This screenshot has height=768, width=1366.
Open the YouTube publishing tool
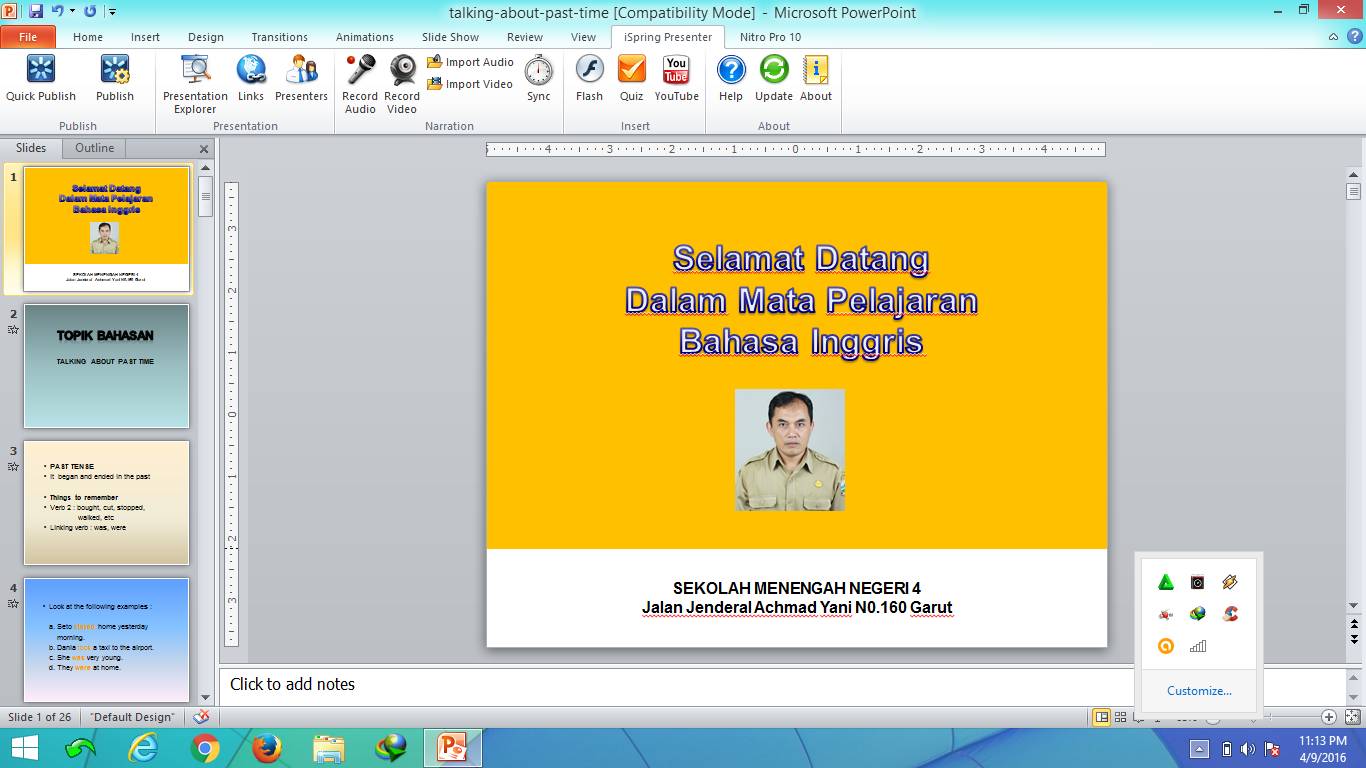[x=676, y=80]
